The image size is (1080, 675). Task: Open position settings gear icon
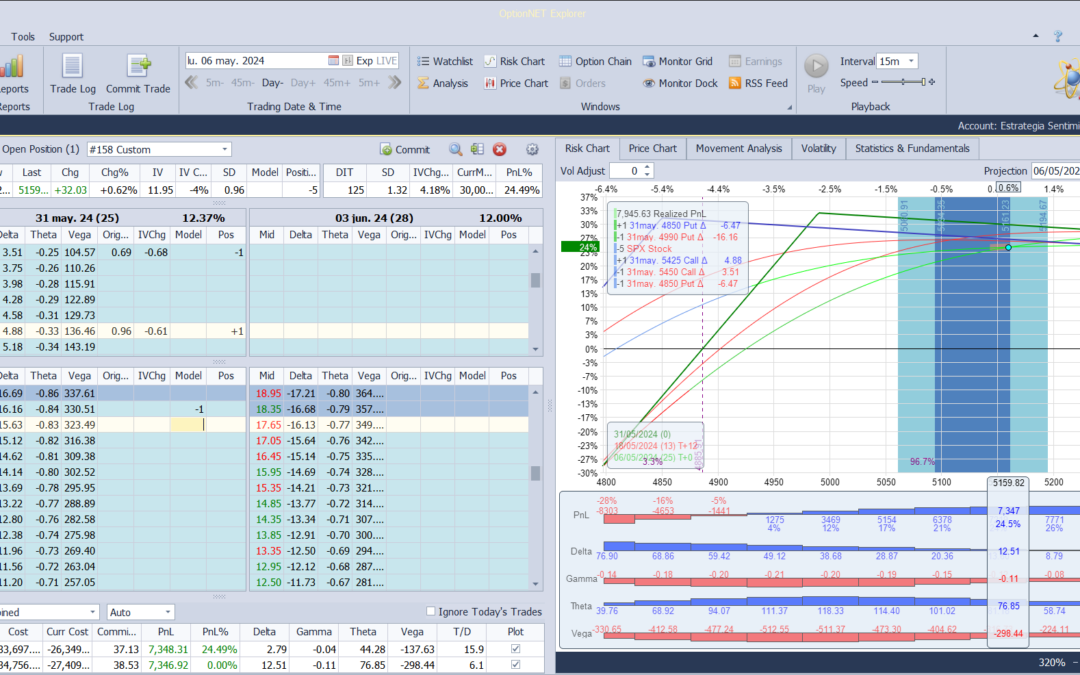(x=532, y=149)
